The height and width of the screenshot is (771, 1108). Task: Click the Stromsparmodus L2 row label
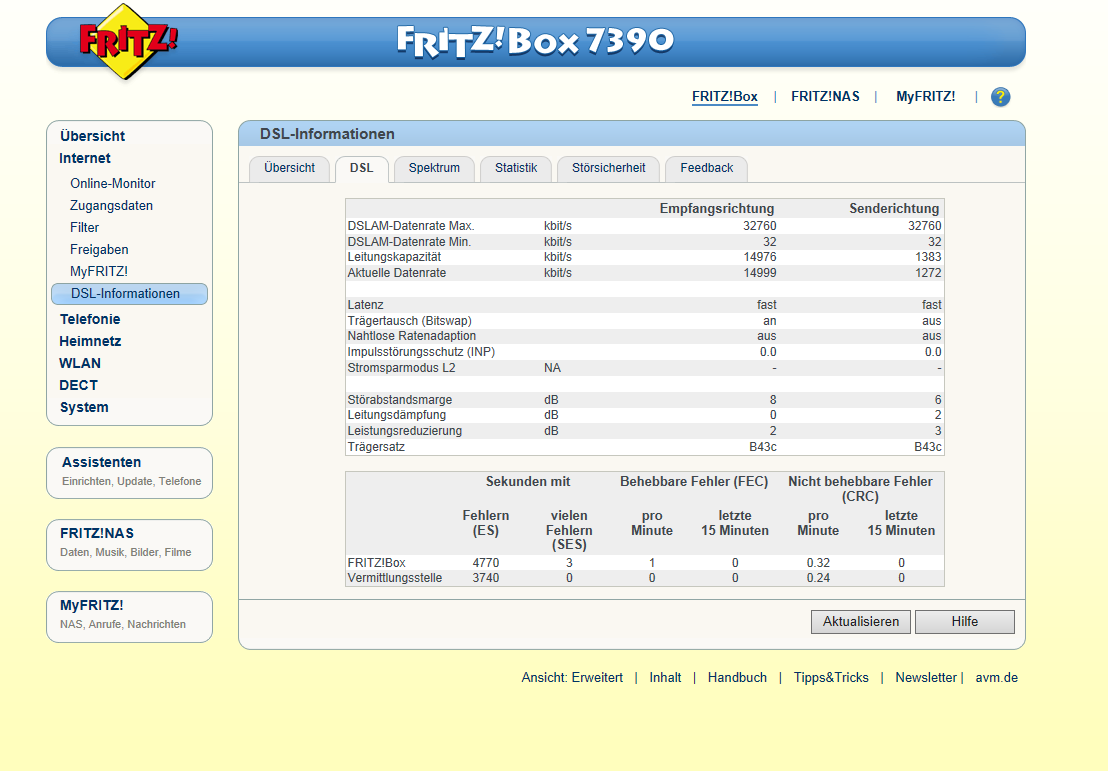pos(401,368)
